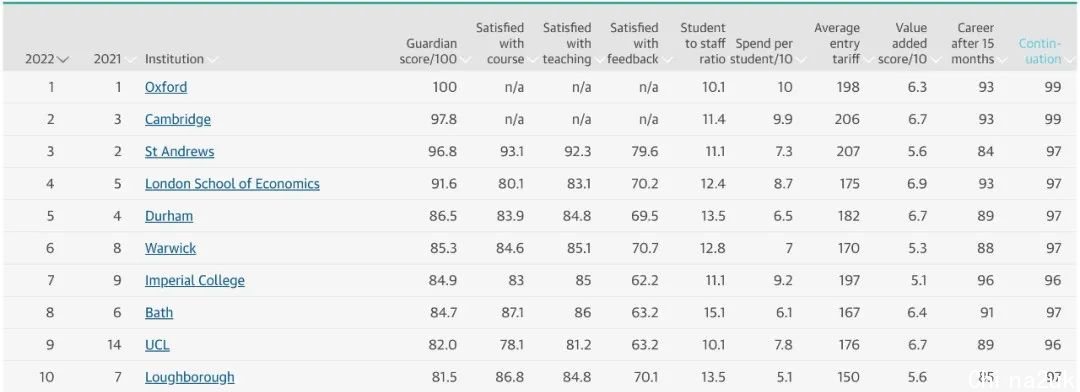Open the Loughborough institution link
The image size is (1080, 392).
(x=189, y=378)
